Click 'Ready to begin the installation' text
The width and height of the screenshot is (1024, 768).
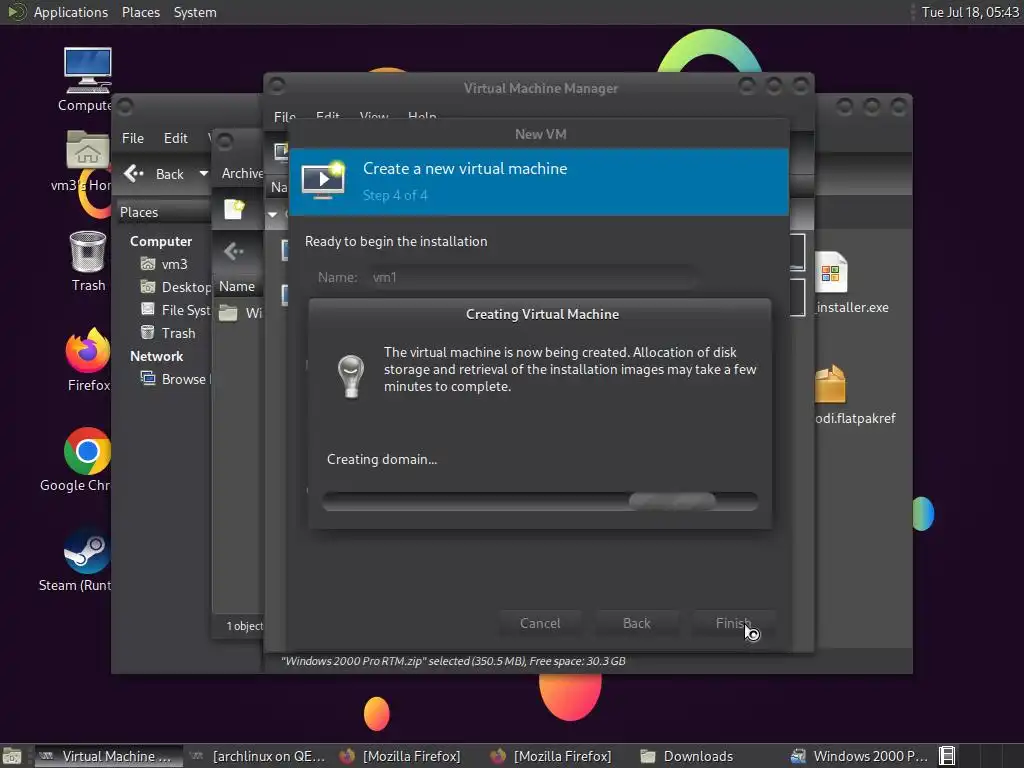pyautogui.click(x=396, y=241)
